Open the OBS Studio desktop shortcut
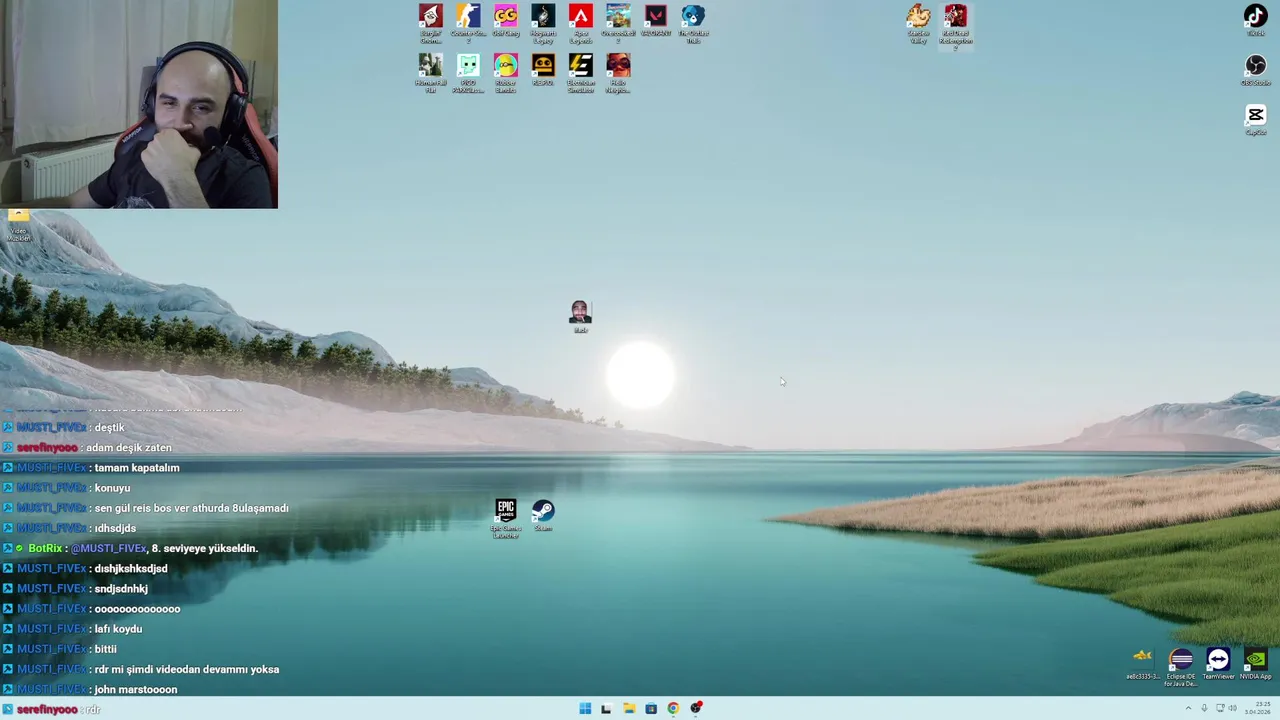The image size is (1280, 720). click(x=1256, y=72)
